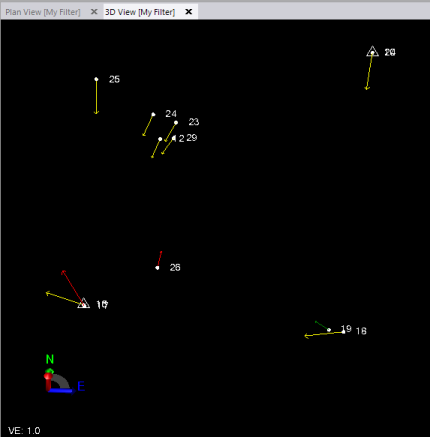Click the N axis label on orientation gizmo
This screenshot has width=430, height=437.
pos(50,359)
